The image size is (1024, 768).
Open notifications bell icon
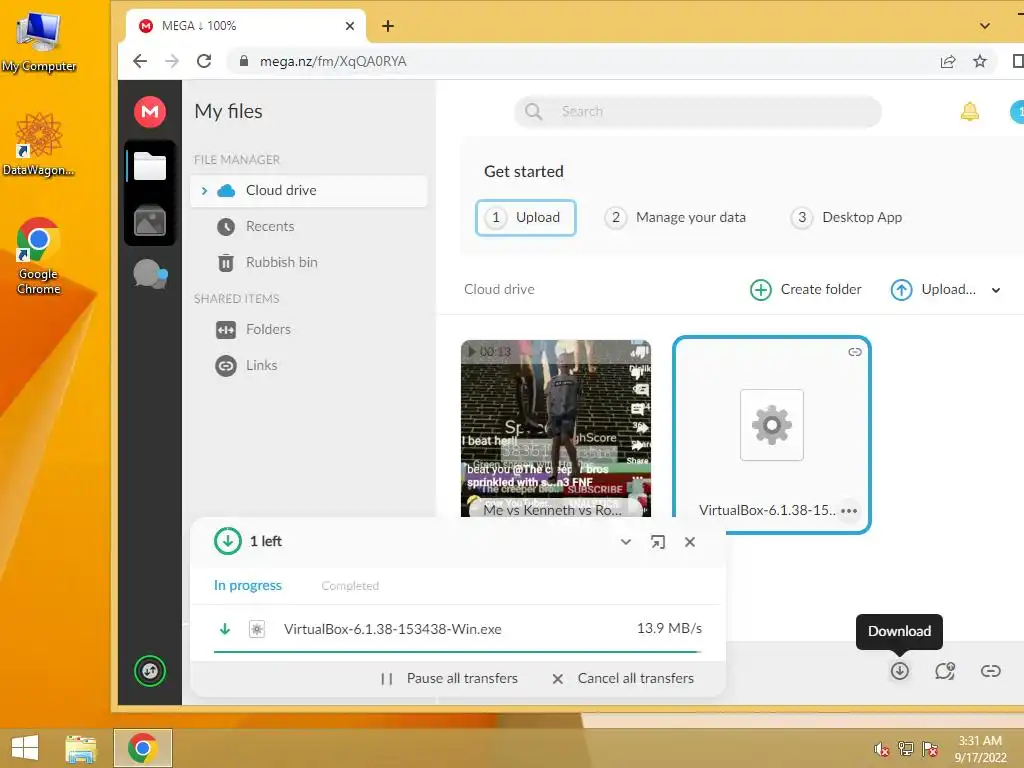970,112
